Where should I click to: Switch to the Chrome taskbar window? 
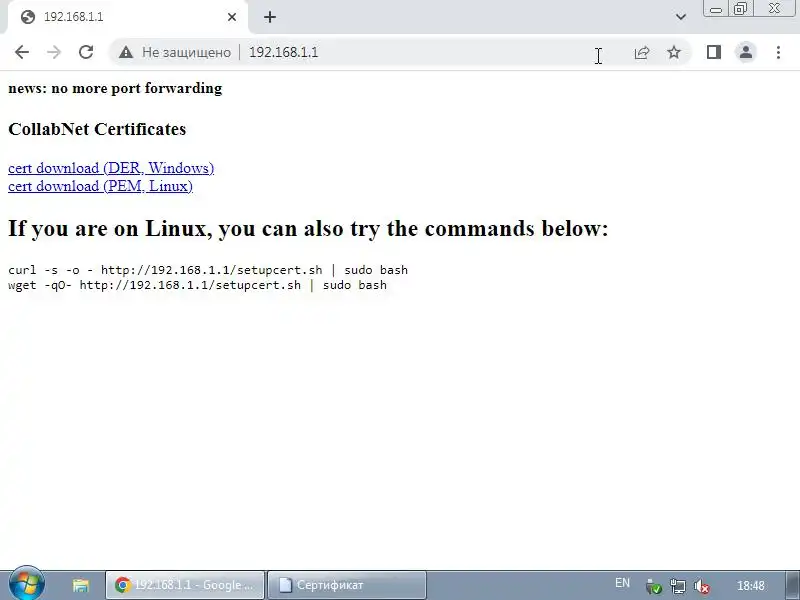(x=185, y=585)
